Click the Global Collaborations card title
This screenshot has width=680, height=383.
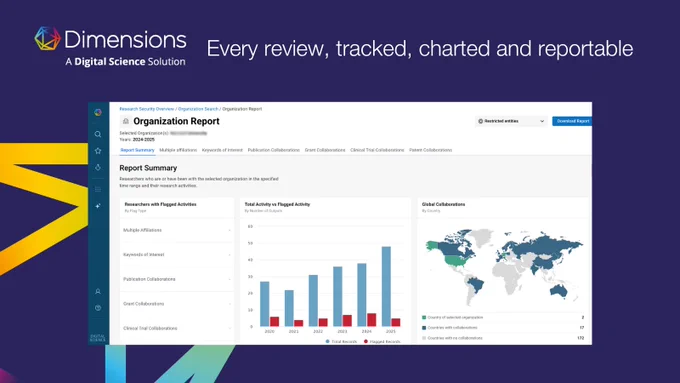tap(444, 204)
